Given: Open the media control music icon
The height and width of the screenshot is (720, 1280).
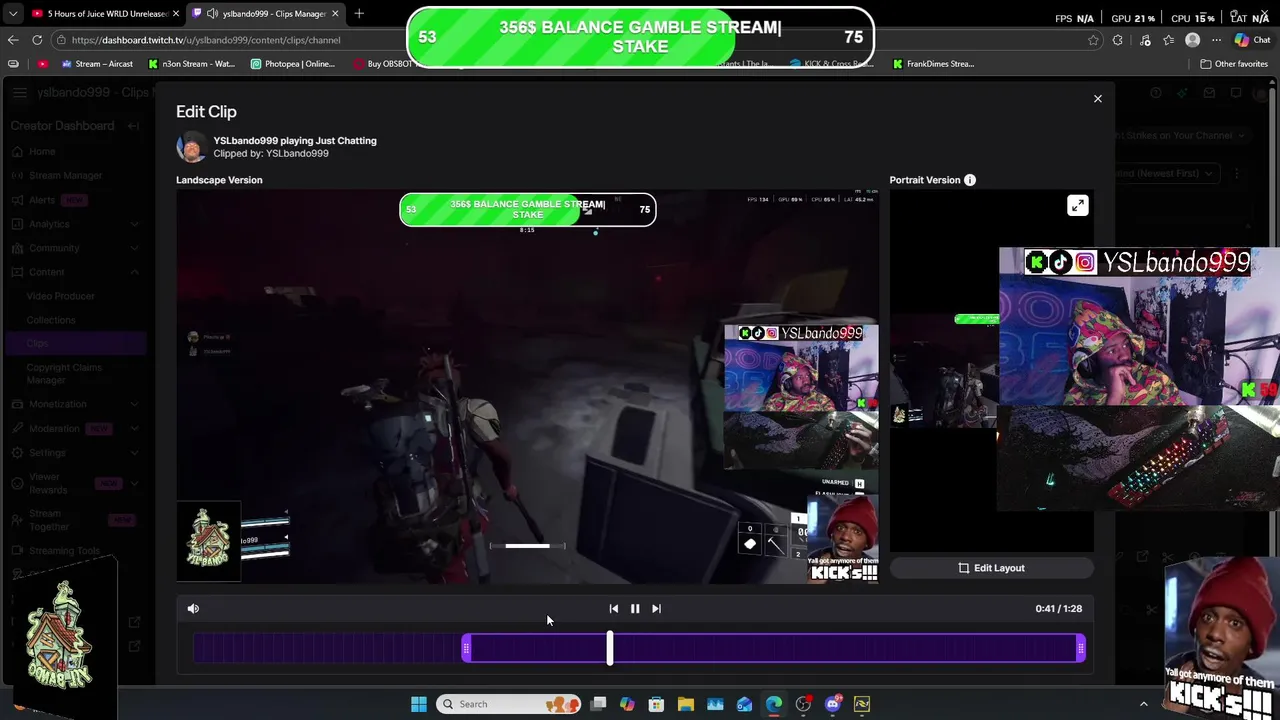Looking at the screenshot, I should point(1144,40).
